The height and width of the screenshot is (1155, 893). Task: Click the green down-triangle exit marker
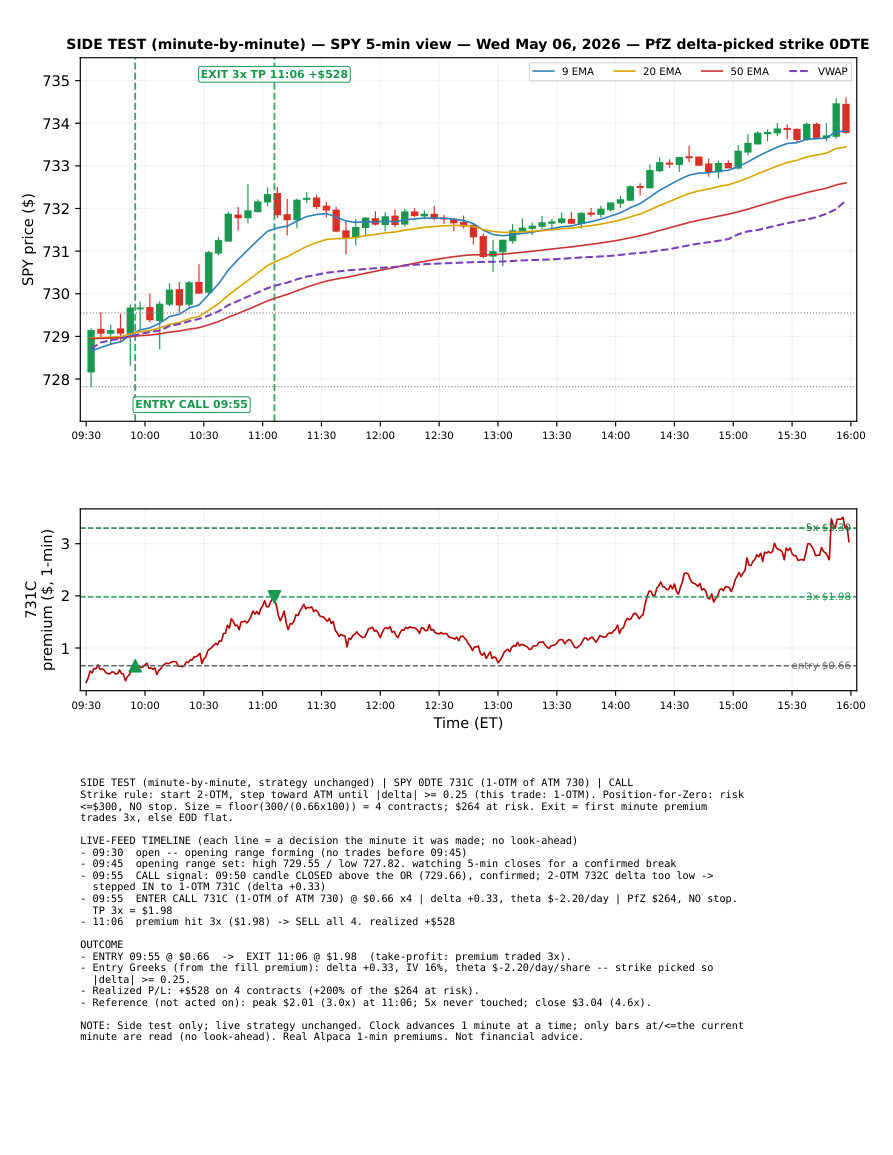[x=274, y=597]
